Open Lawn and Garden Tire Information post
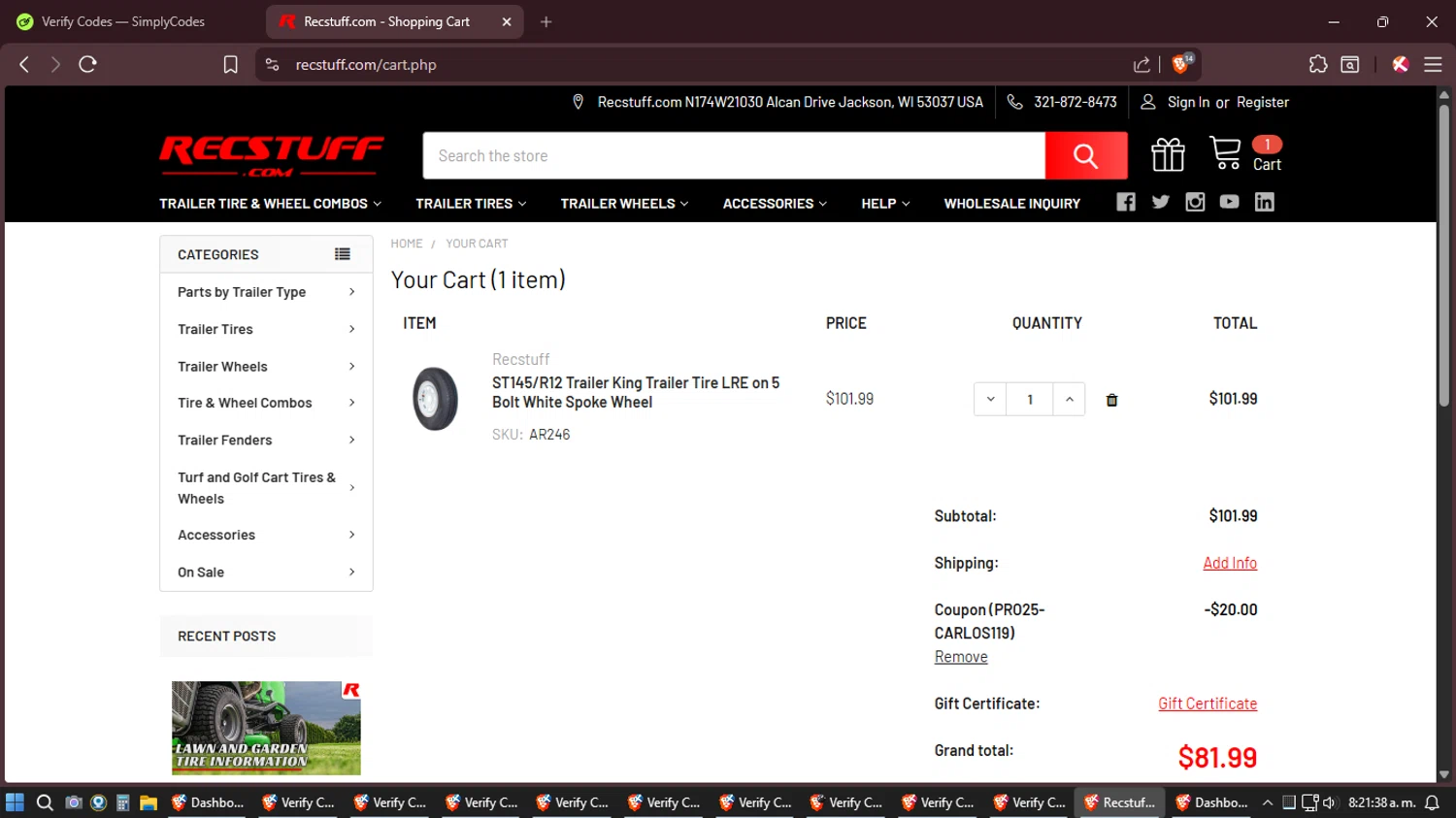Screen dimensions: 1456x818 coord(266,728)
